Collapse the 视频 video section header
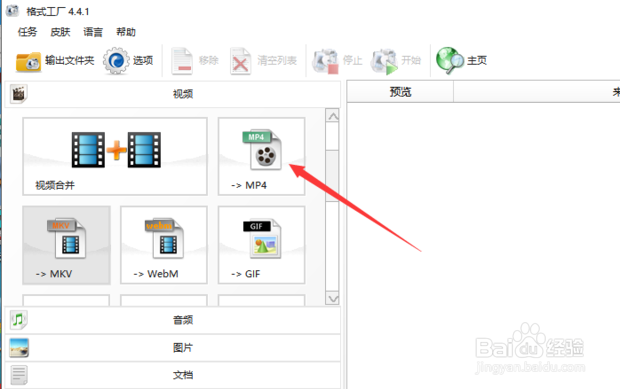The height and width of the screenshot is (389, 620). tap(172, 94)
